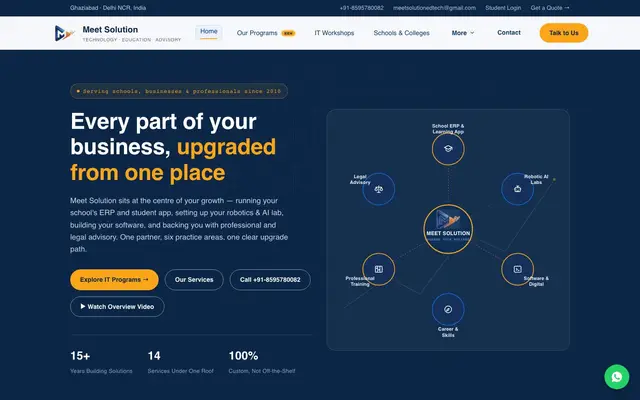Click the "TECHNOLOGY · EDUCATION · ADVISORY" tagline
640x400 pixels.
(x=132, y=40)
